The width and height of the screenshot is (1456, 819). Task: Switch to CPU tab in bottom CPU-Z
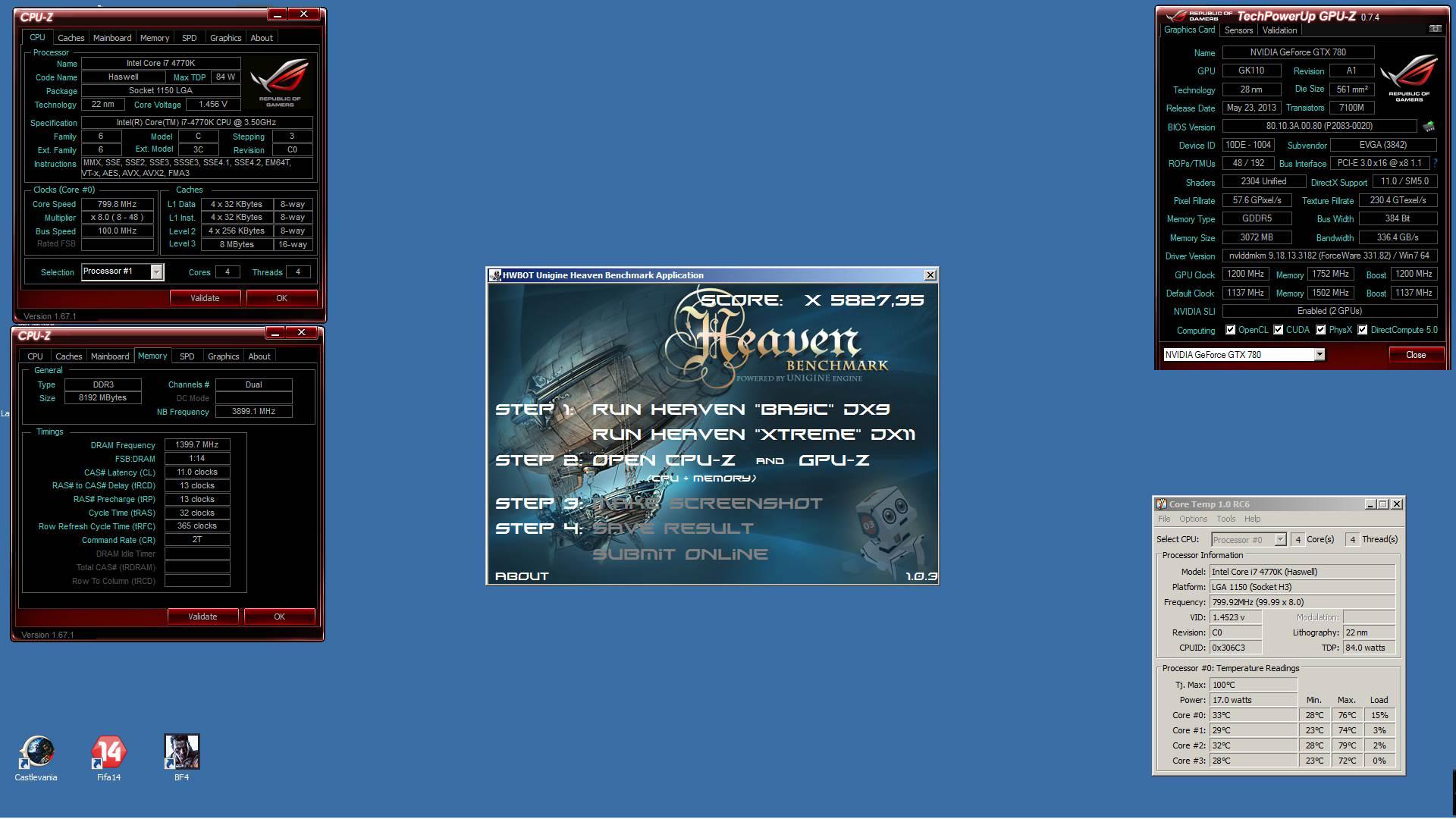tap(35, 356)
